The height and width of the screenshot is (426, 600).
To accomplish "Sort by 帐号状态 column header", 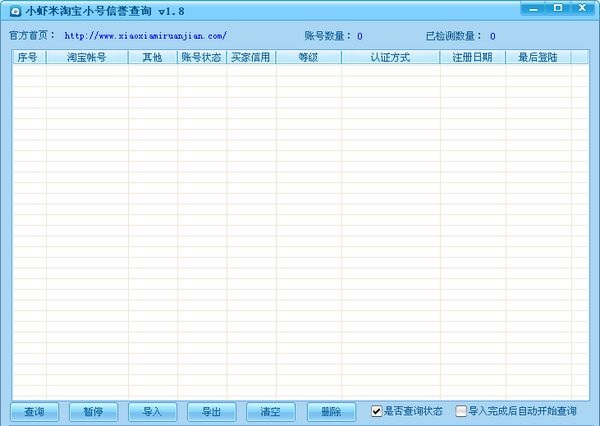I will coord(201,58).
